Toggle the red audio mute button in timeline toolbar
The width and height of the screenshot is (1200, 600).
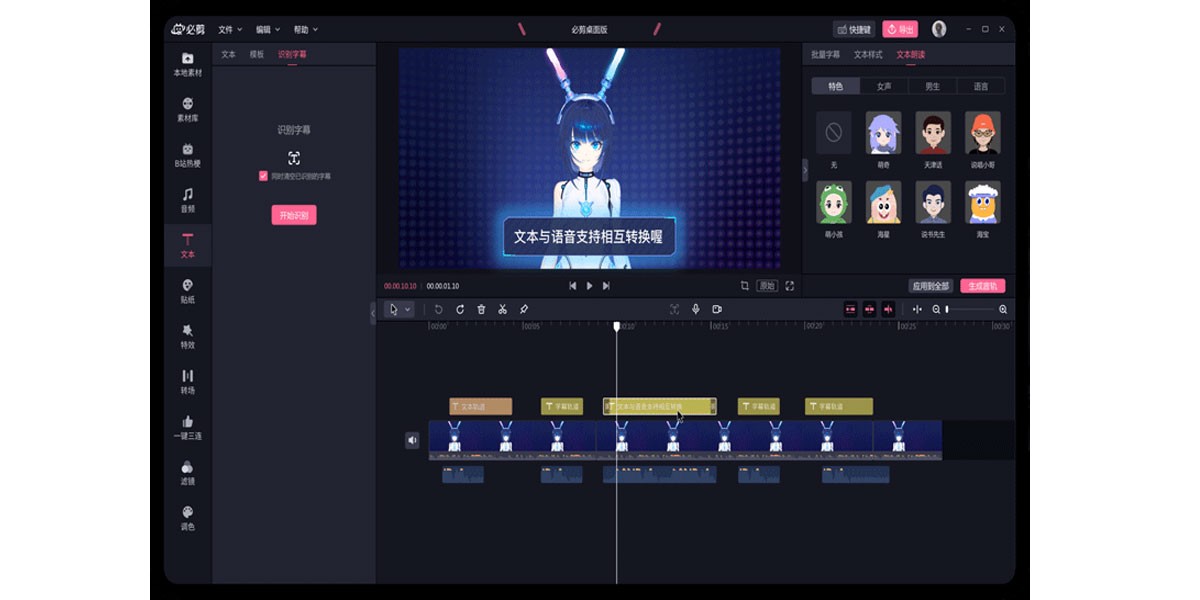click(x=888, y=310)
